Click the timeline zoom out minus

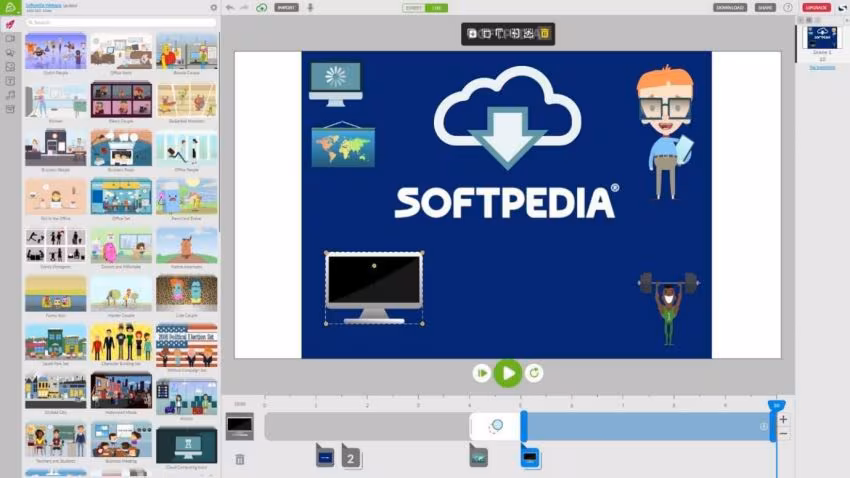click(x=783, y=434)
